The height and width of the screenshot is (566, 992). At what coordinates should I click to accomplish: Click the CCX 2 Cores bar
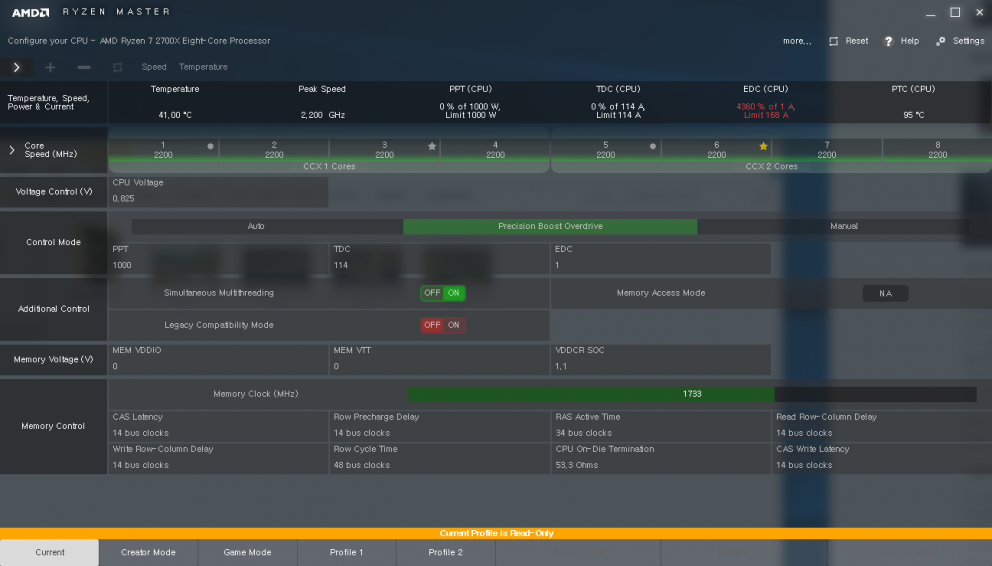[x=771, y=166]
